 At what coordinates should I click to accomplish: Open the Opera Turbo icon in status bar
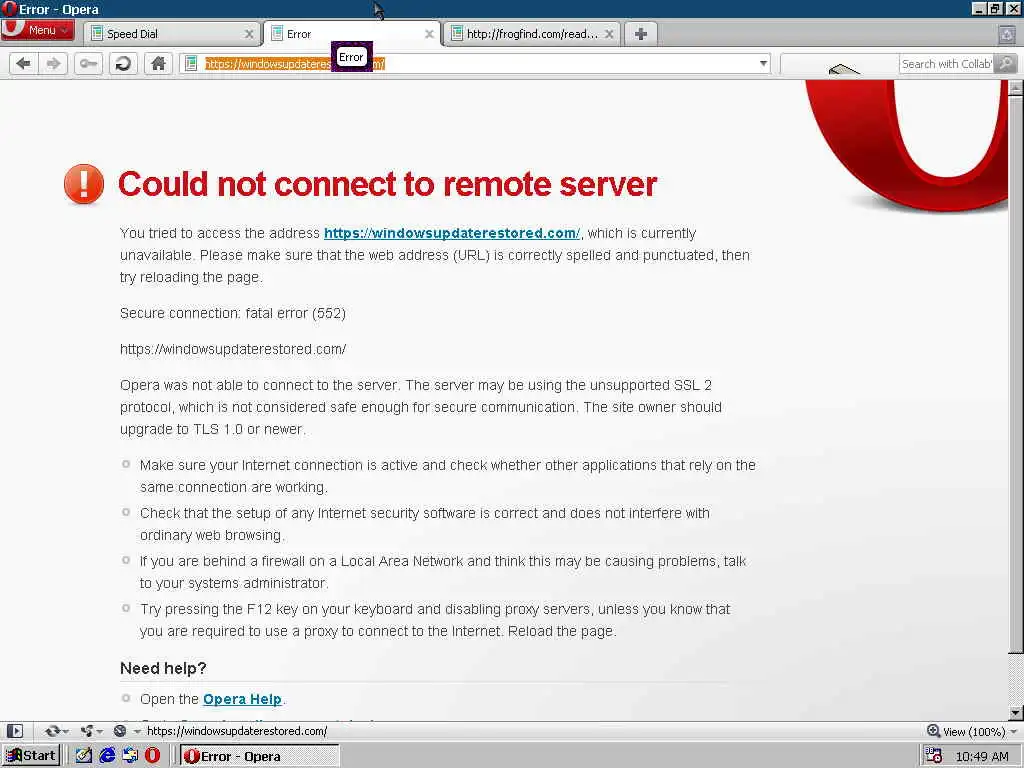pos(120,731)
